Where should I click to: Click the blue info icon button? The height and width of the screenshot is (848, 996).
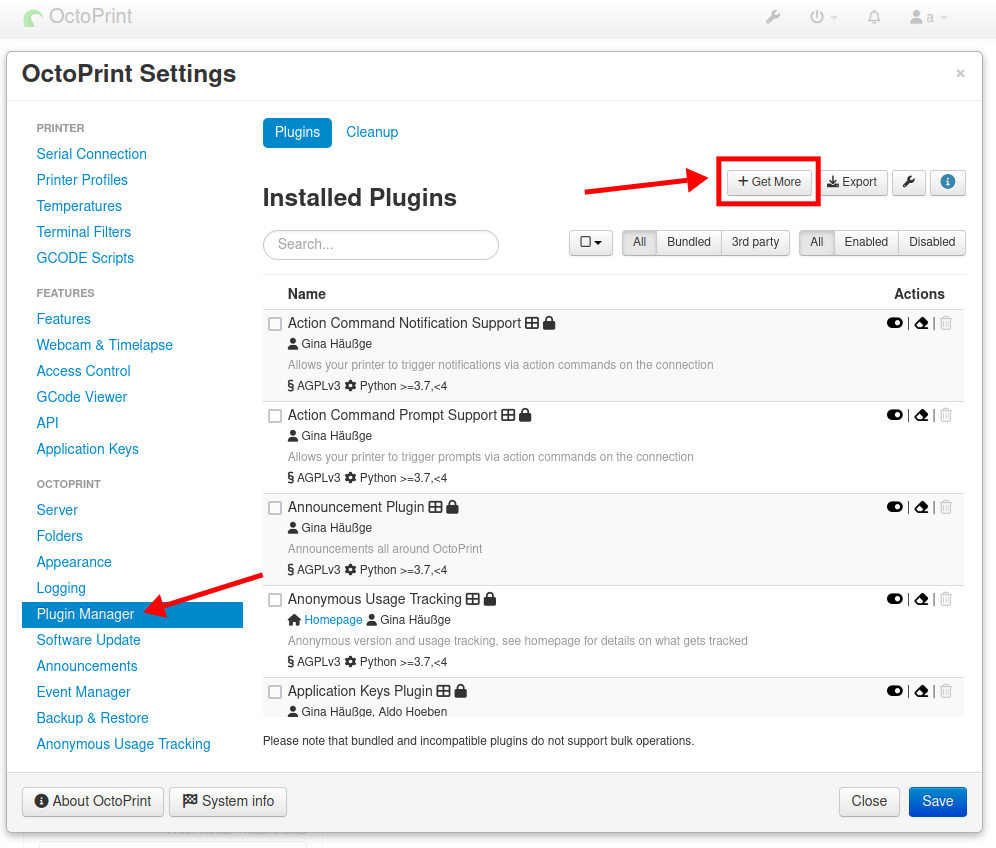947,182
